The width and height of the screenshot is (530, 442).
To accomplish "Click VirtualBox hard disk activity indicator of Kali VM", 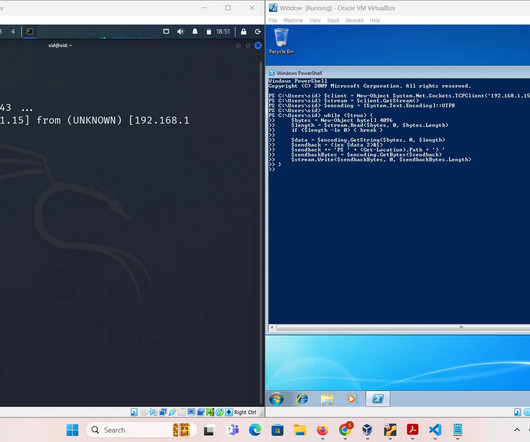I will (134, 412).
